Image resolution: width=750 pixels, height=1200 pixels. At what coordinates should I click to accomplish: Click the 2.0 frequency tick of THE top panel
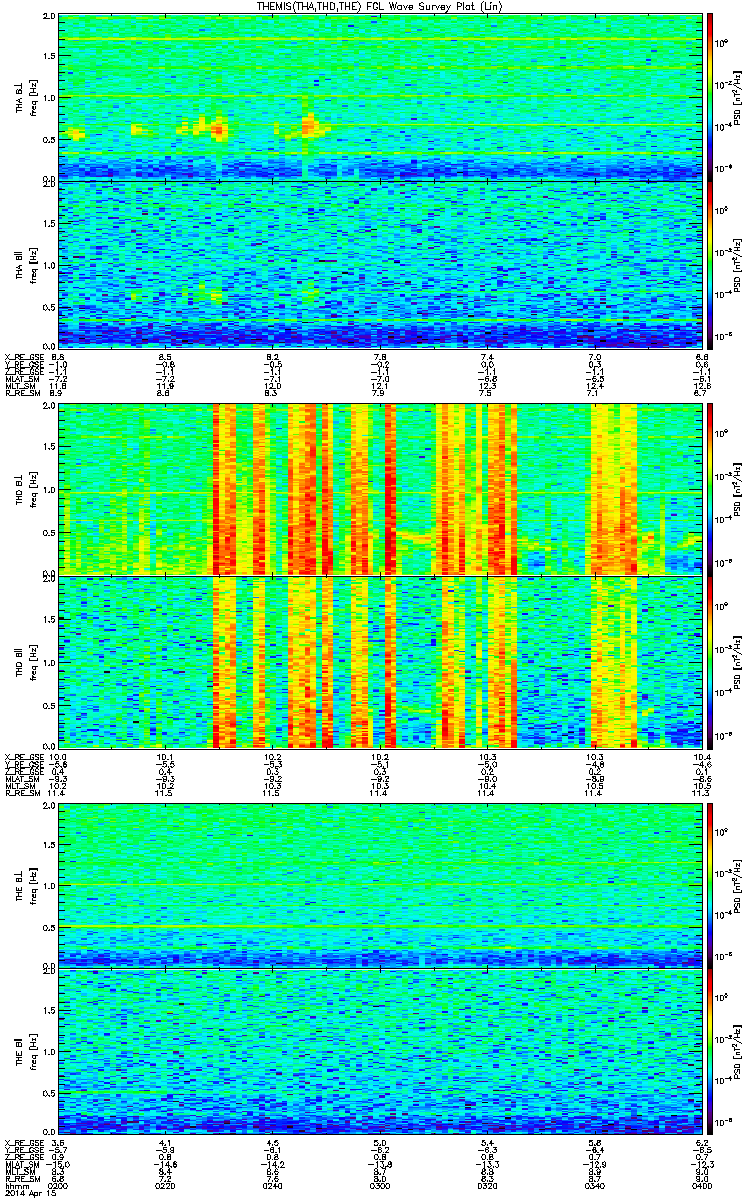(48, 806)
